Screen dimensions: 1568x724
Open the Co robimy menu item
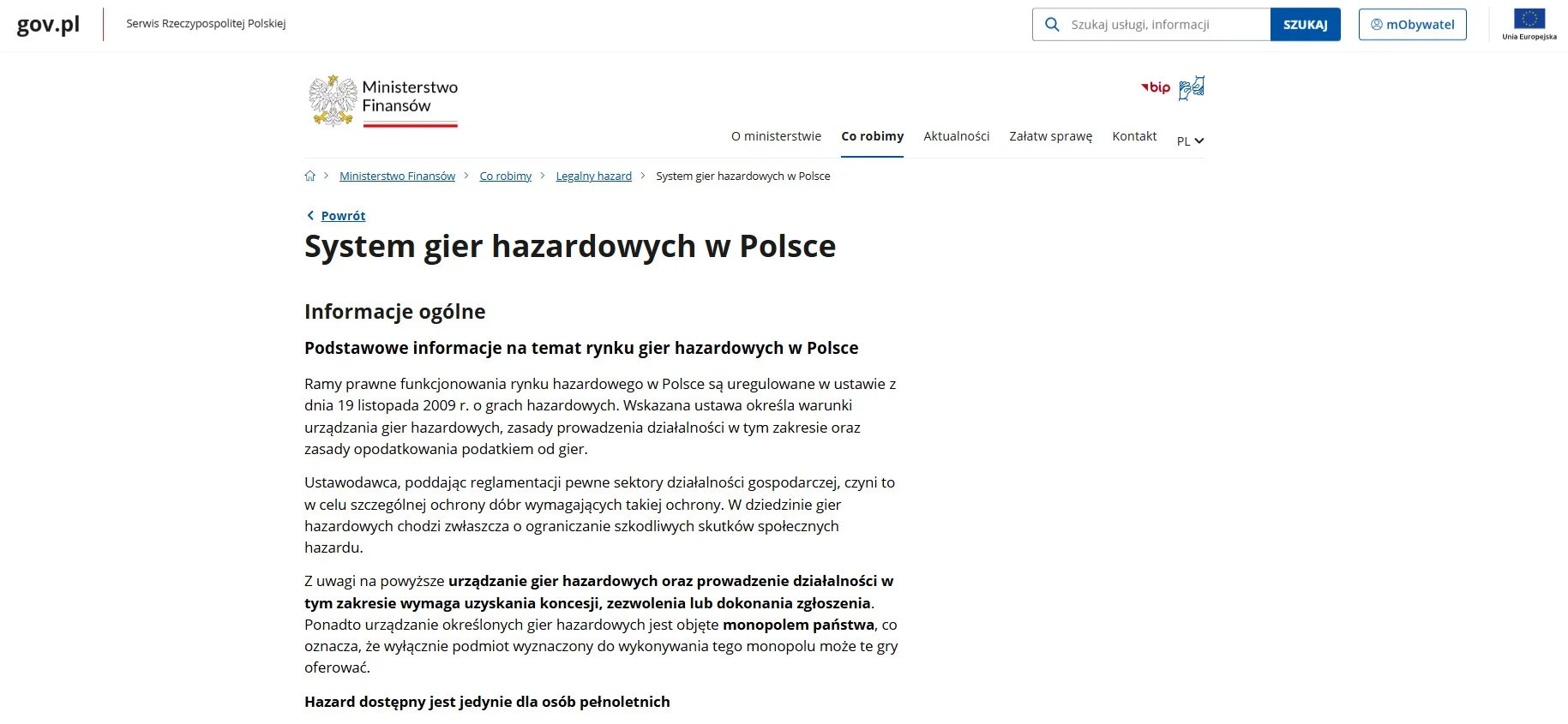pyautogui.click(x=872, y=136)
